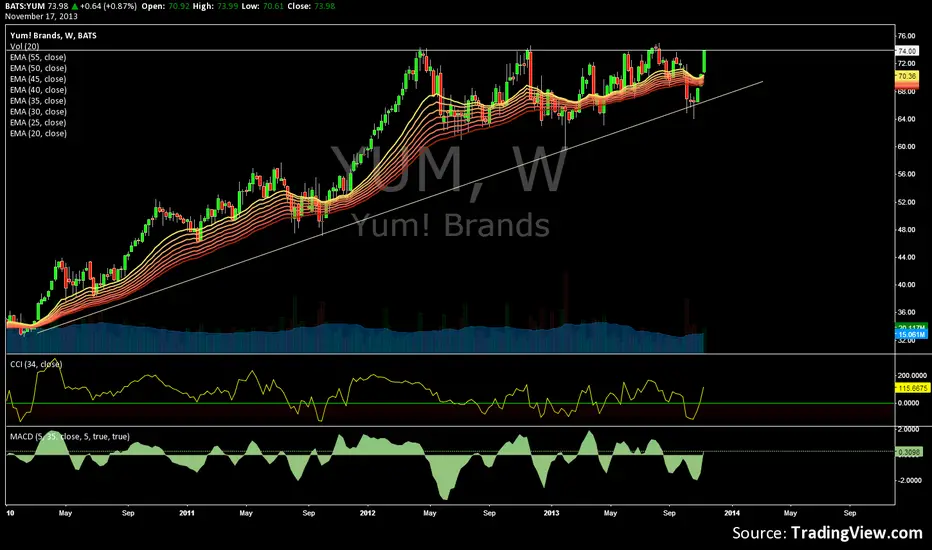932x550 pixels.
Task: Click the November 17, 2013 date text
Action: (x=41, y=16)
